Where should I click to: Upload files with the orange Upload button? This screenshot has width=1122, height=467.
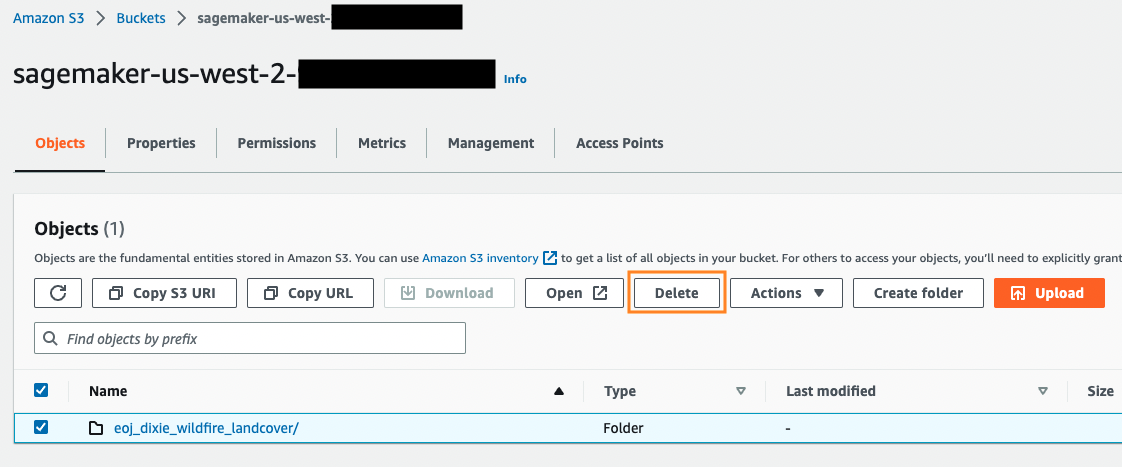[1049, 293]
